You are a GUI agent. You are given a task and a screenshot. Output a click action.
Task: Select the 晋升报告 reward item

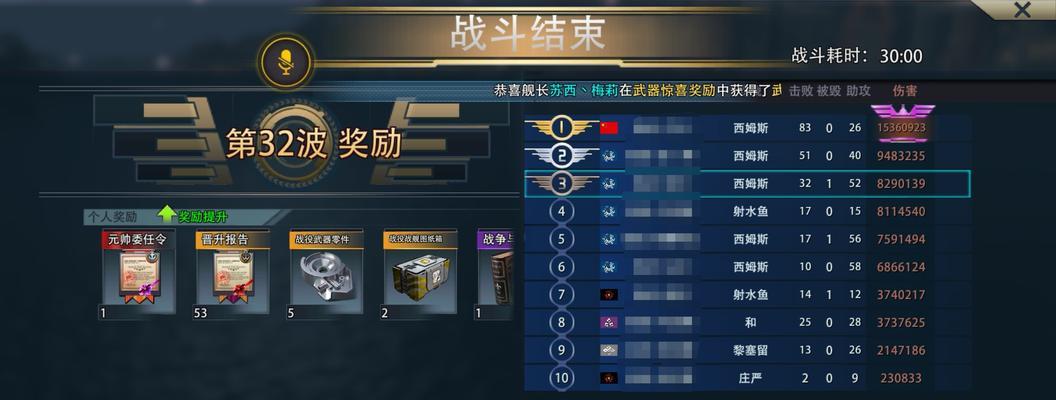(232, 271)
